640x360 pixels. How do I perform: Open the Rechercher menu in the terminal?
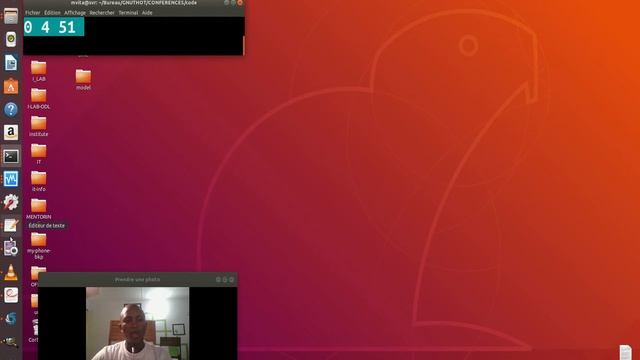coord(102,13)
